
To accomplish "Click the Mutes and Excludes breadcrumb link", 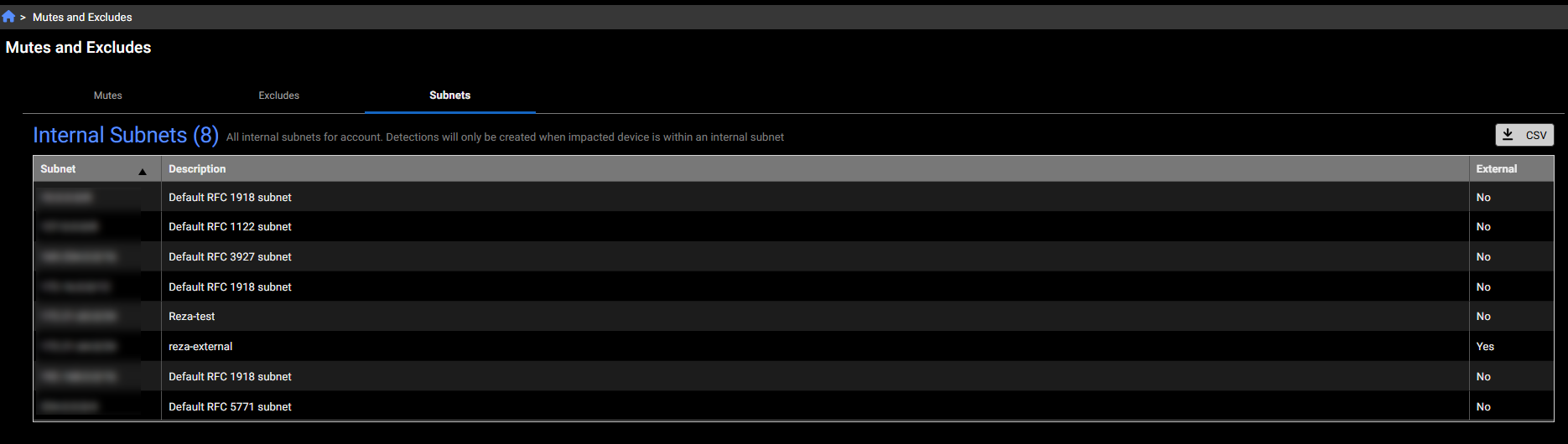I will click(82, 17).
